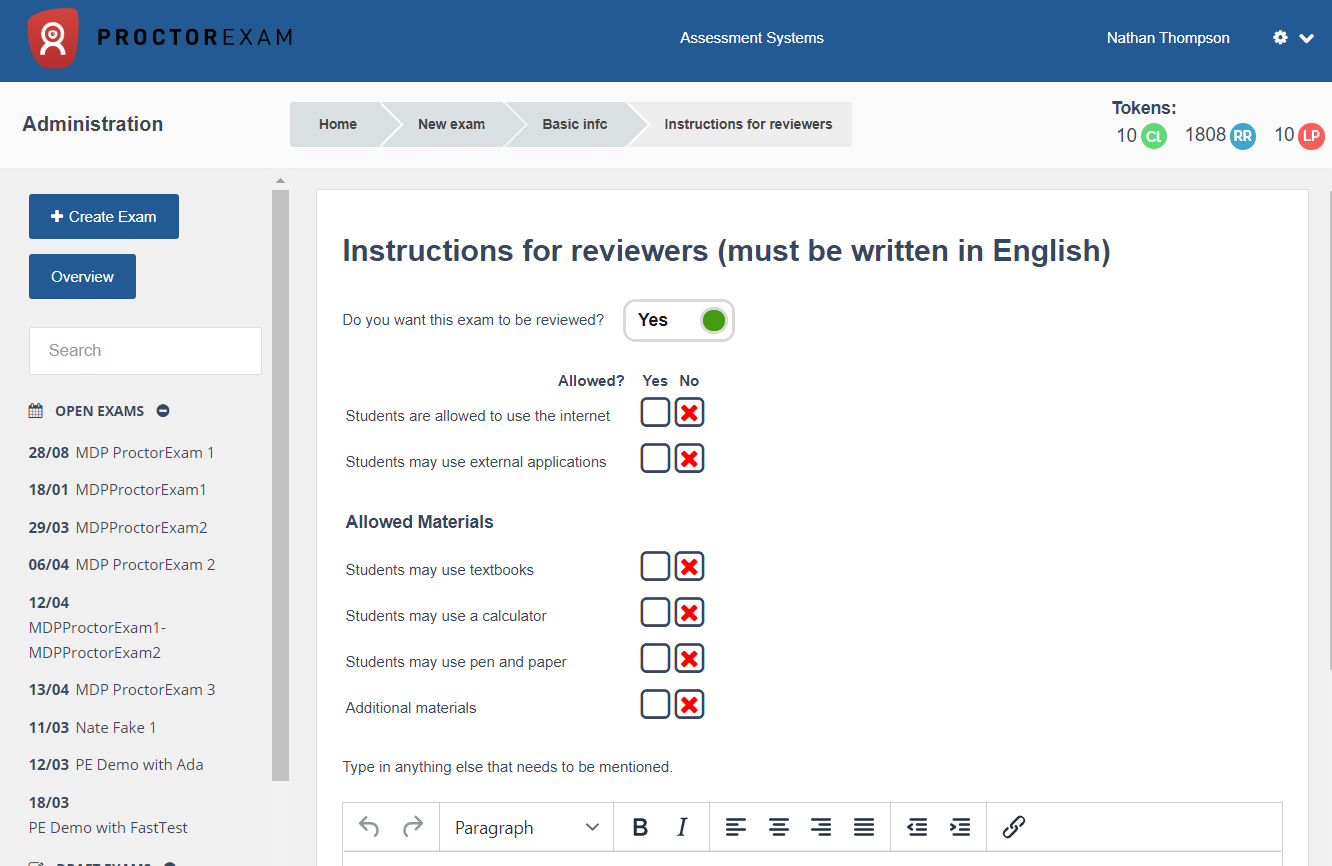Increase paragraph indent

pos(960,827)
